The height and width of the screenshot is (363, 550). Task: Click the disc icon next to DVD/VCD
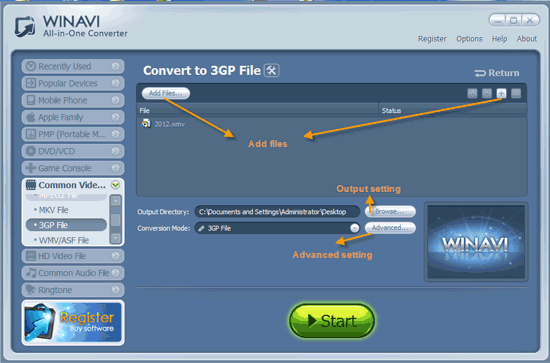pos(31,151)
